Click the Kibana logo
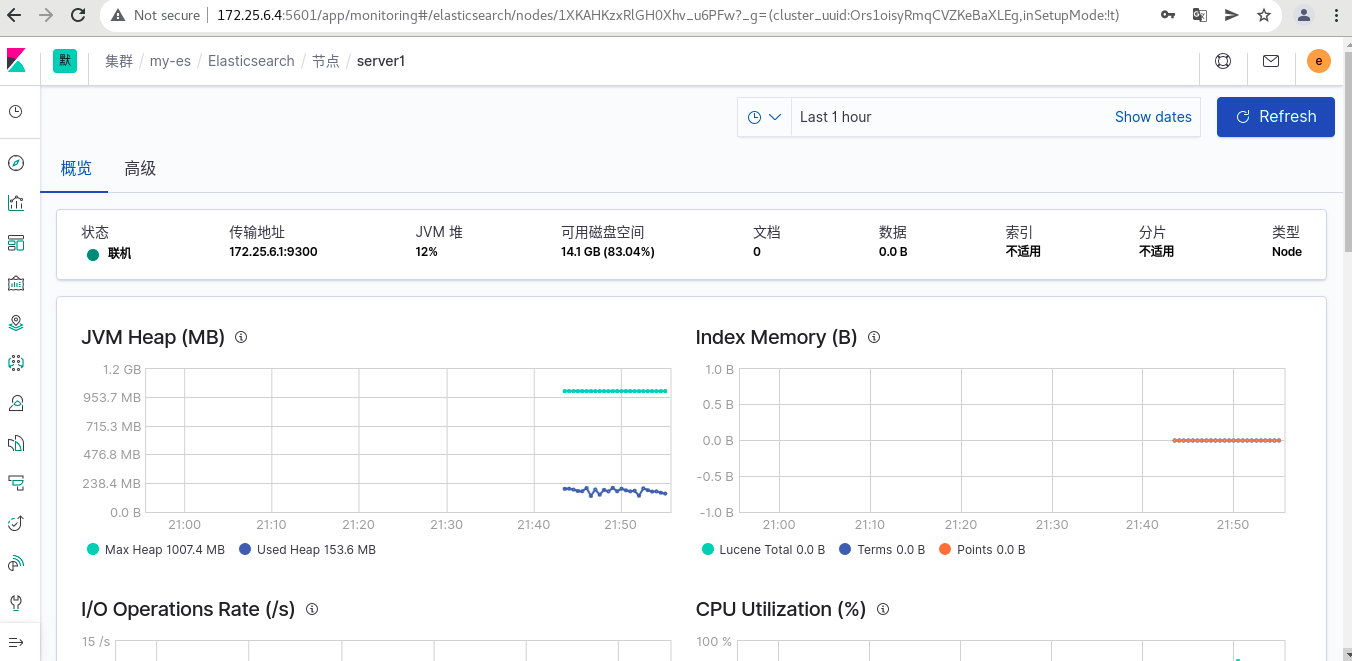The height and width of the screenshot is (661, 1352). tap(16, 61)
